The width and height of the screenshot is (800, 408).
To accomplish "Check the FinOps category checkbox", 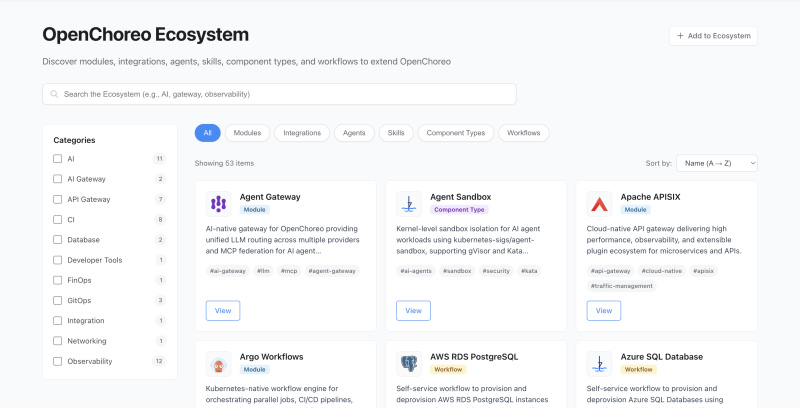I will coord(58,280).
